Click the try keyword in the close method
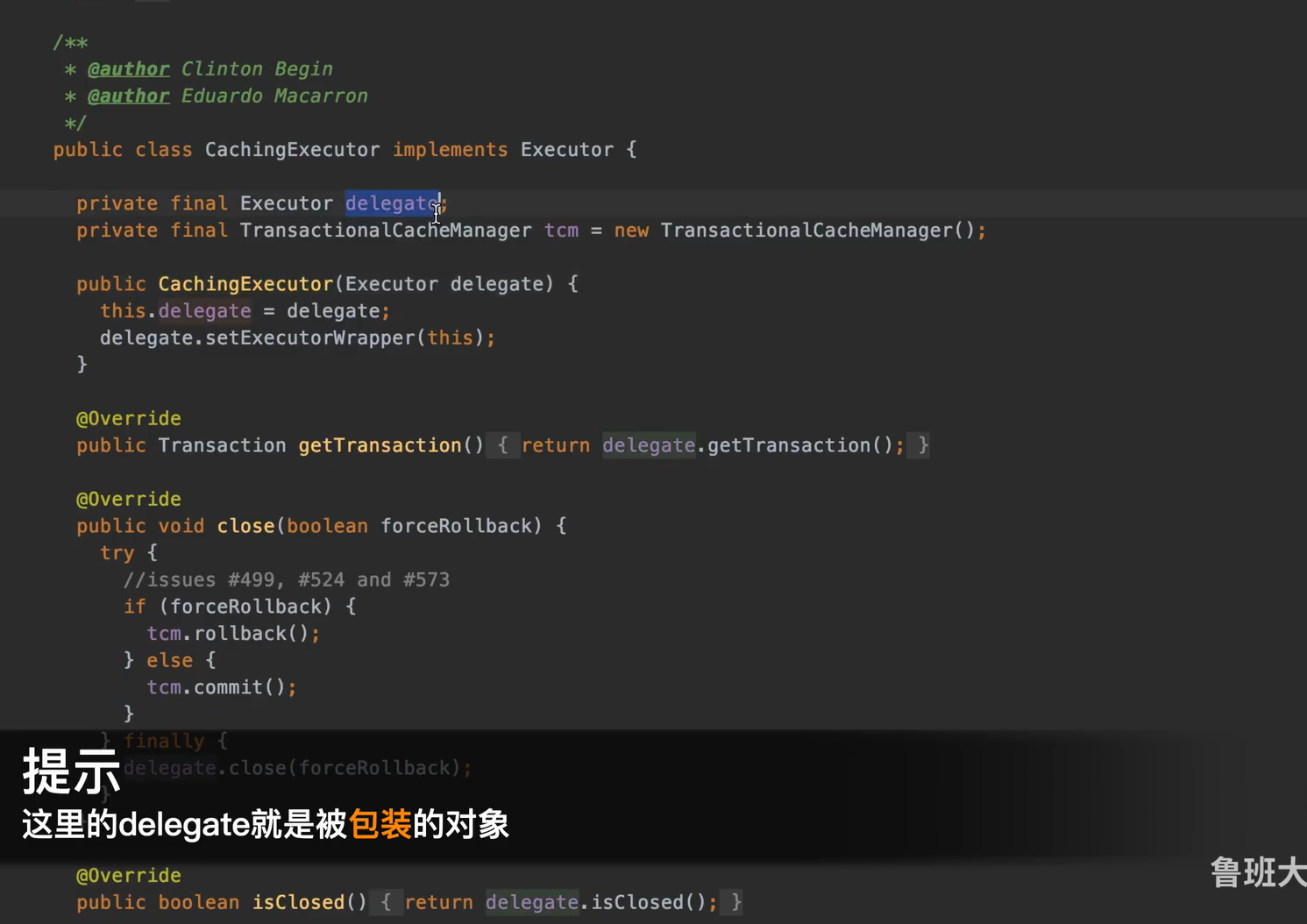Viewport: 1307px width, 924px height. [x=117, y=553]
